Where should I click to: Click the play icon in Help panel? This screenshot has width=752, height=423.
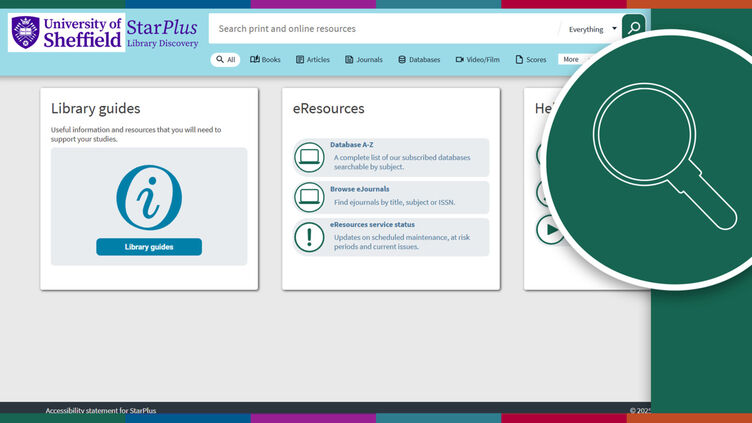pos(548,230)
